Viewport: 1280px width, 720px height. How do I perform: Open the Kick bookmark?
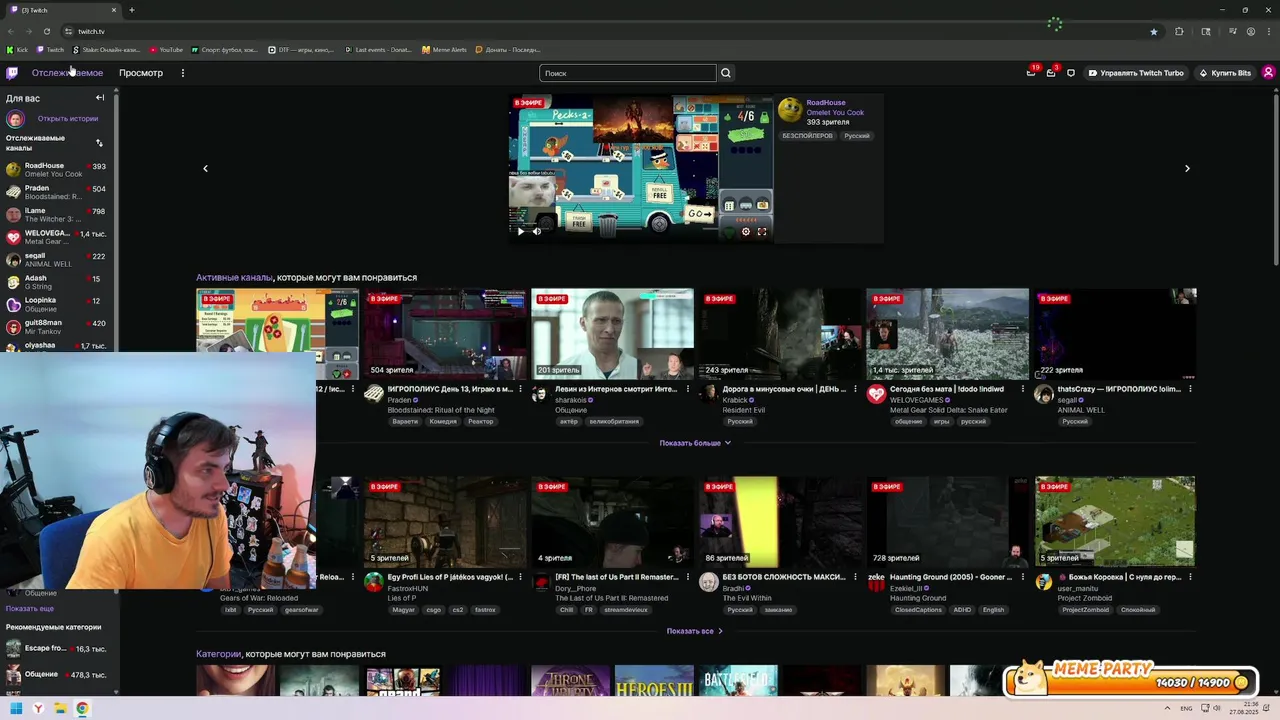pyautogui.click(x=18, y=50)
